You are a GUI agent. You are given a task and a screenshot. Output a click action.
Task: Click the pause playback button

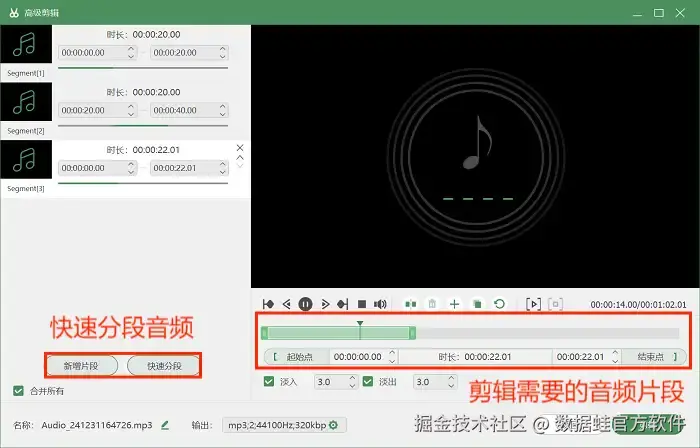coord(305,304)
